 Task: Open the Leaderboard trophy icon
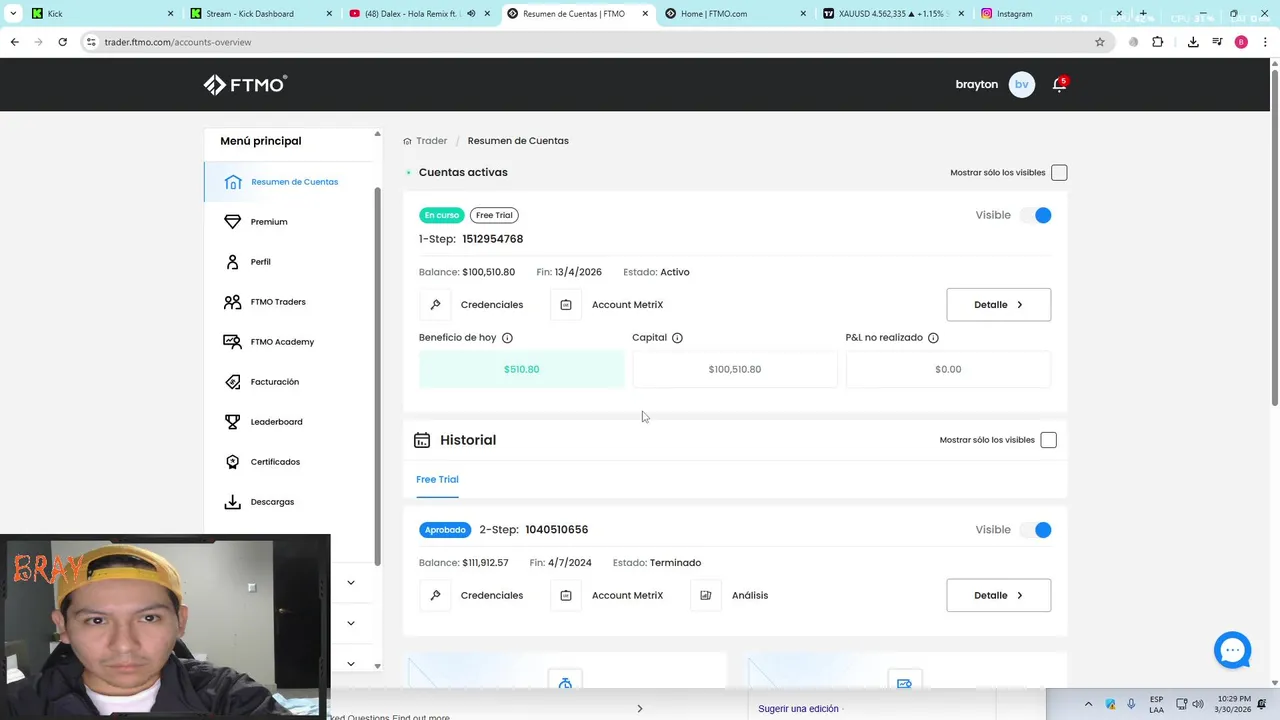tap(233, 422)
